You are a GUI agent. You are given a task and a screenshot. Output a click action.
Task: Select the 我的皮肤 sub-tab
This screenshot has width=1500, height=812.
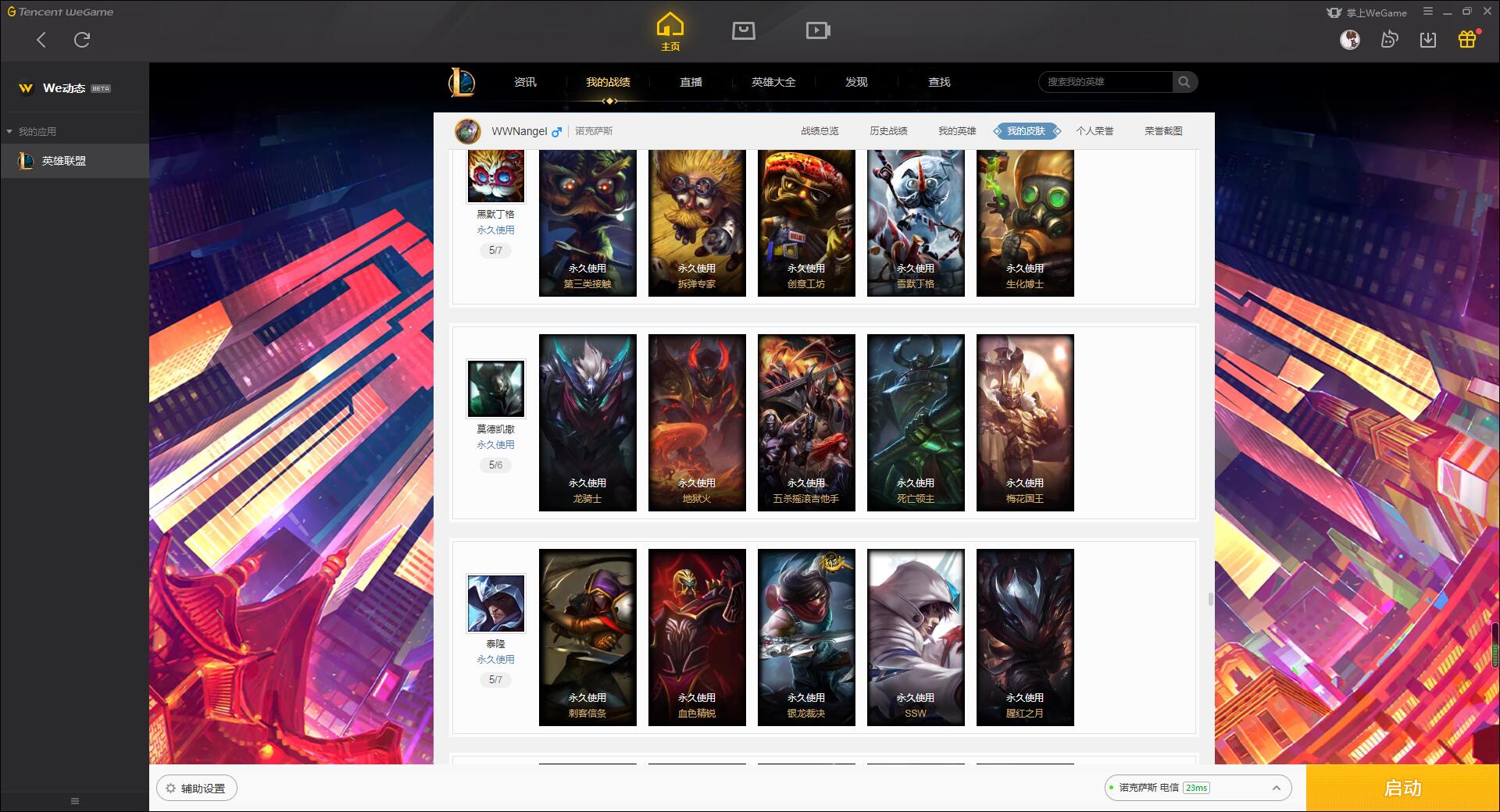(x=1026, y=131)
